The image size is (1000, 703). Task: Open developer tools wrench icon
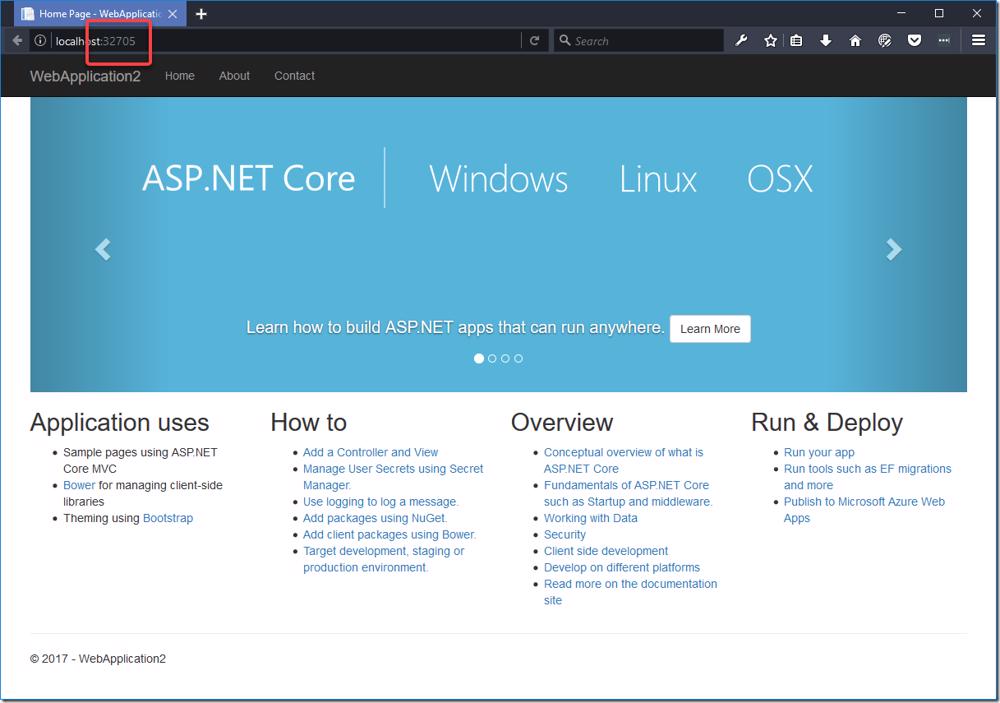click(741, 41)
